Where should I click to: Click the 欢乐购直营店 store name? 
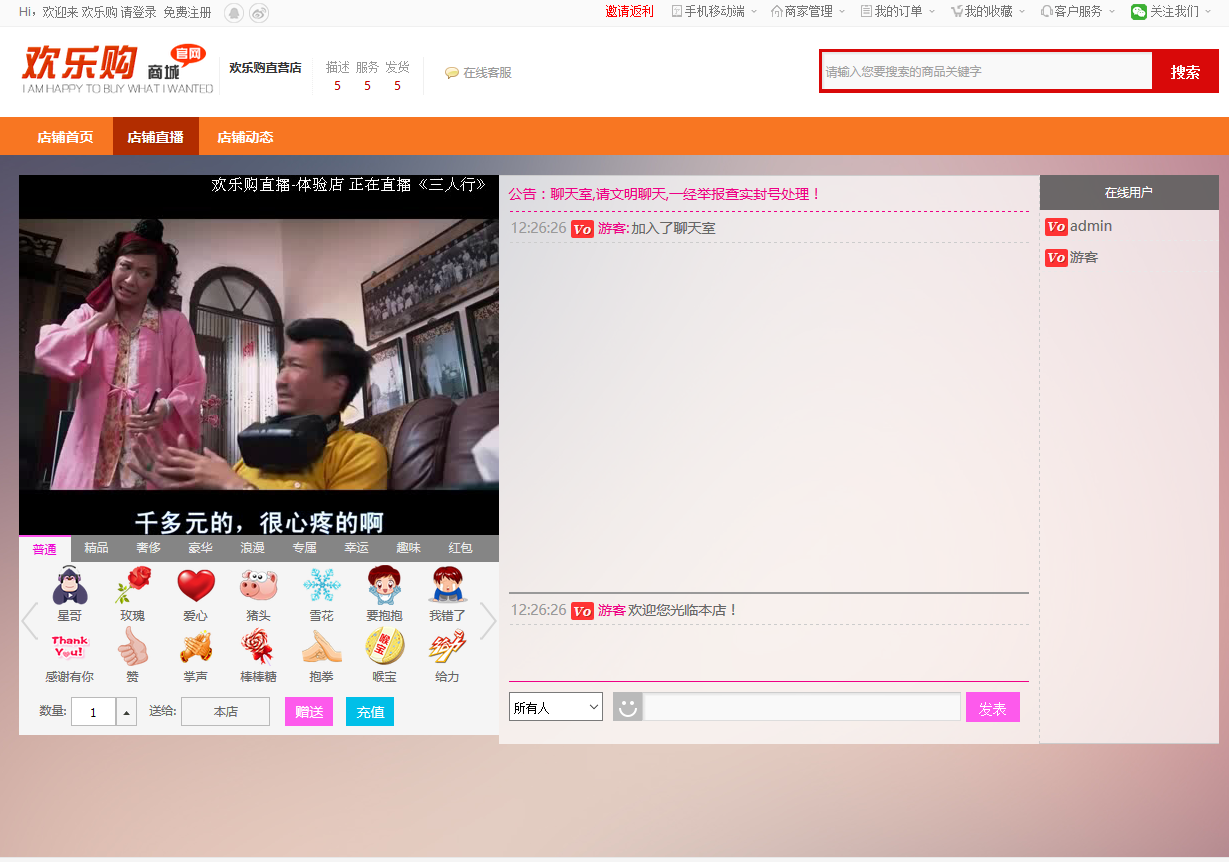(265, 68)
